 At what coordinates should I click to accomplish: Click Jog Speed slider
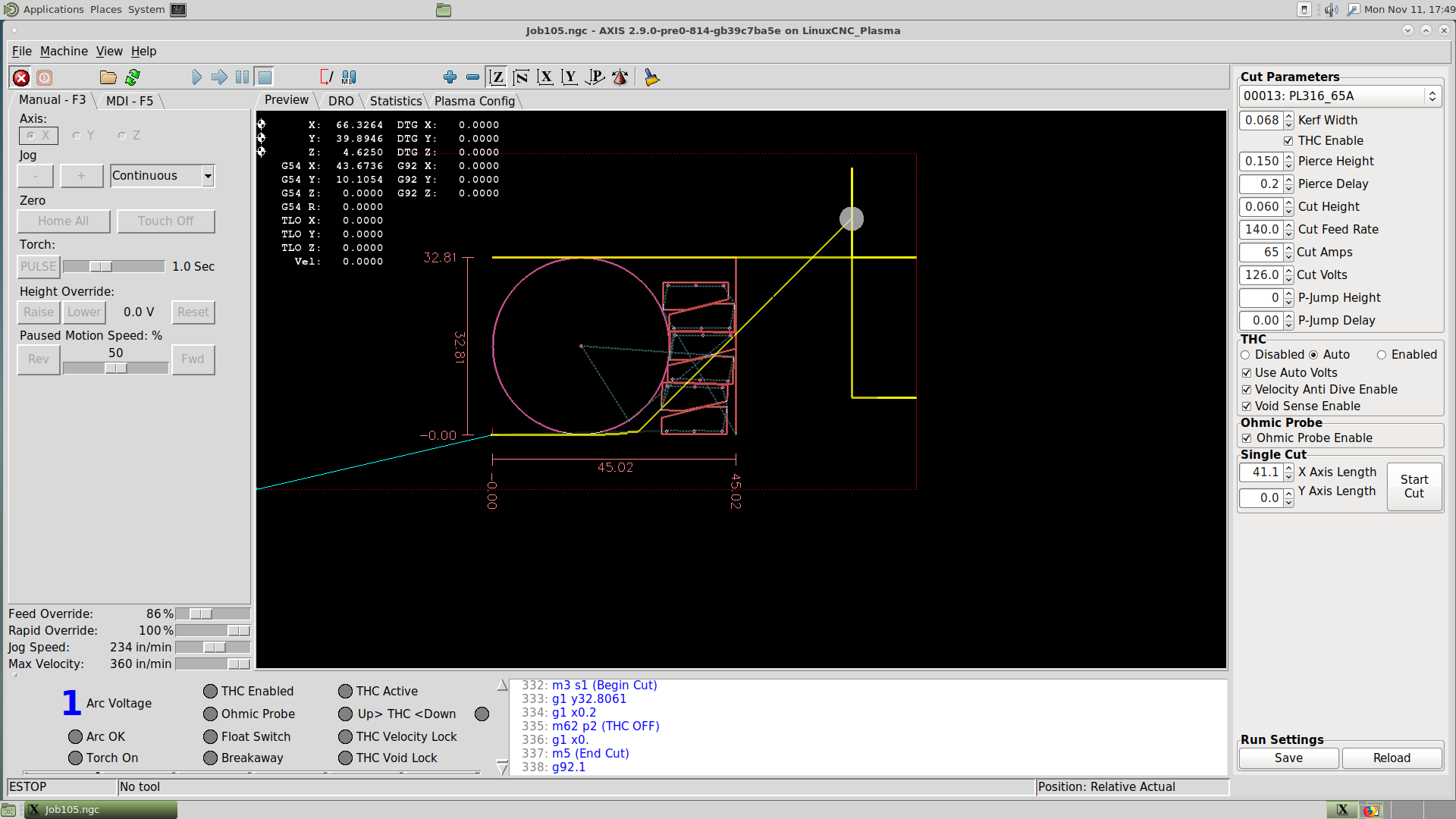212,648
